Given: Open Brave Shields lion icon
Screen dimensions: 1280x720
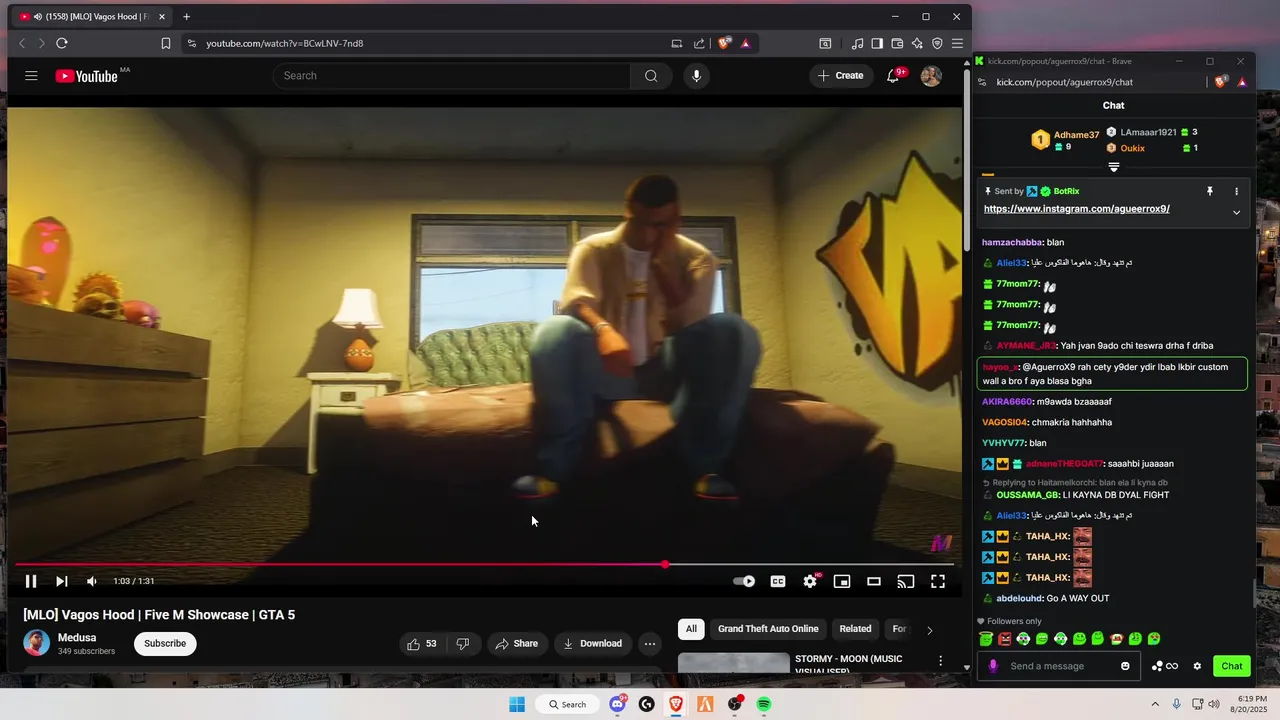Looking at the screenshot, I should 725,43.
